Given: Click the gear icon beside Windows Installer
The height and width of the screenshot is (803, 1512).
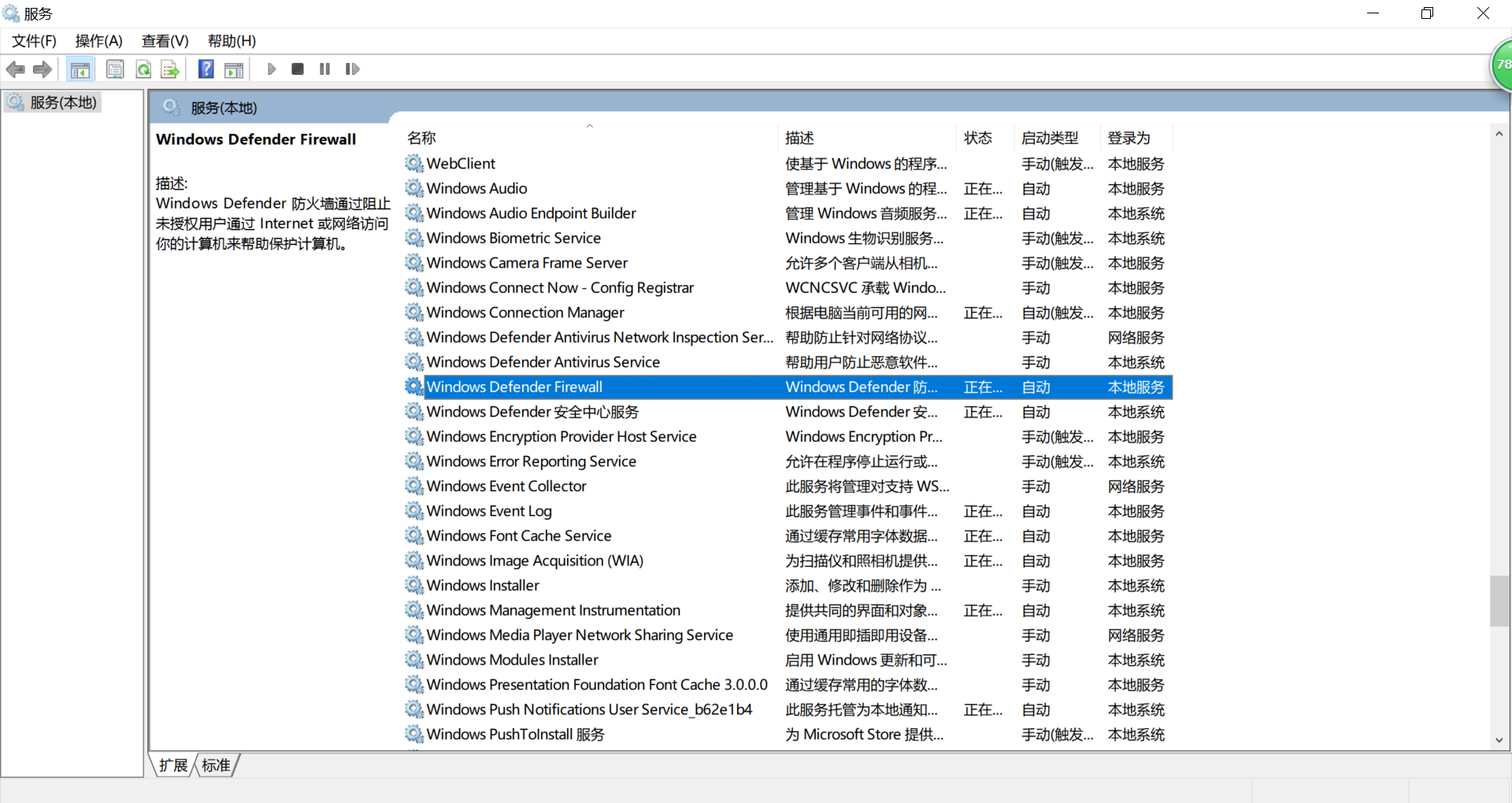Looking at the screenshot, I should point(414,585).
